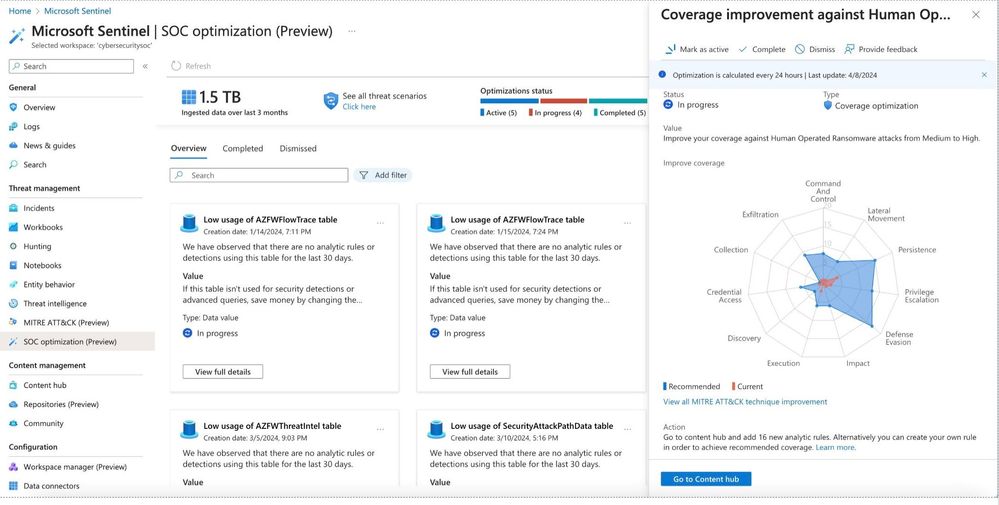This screenshot has width=999, height=505.
Task: Click the 1.5 TB ingested data value
Action: 220,97
